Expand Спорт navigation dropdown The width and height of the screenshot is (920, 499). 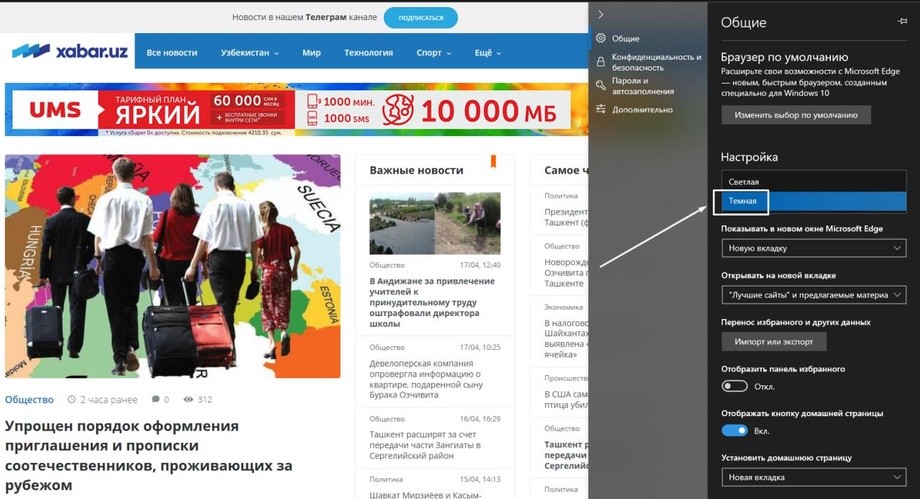click(434, 52)
